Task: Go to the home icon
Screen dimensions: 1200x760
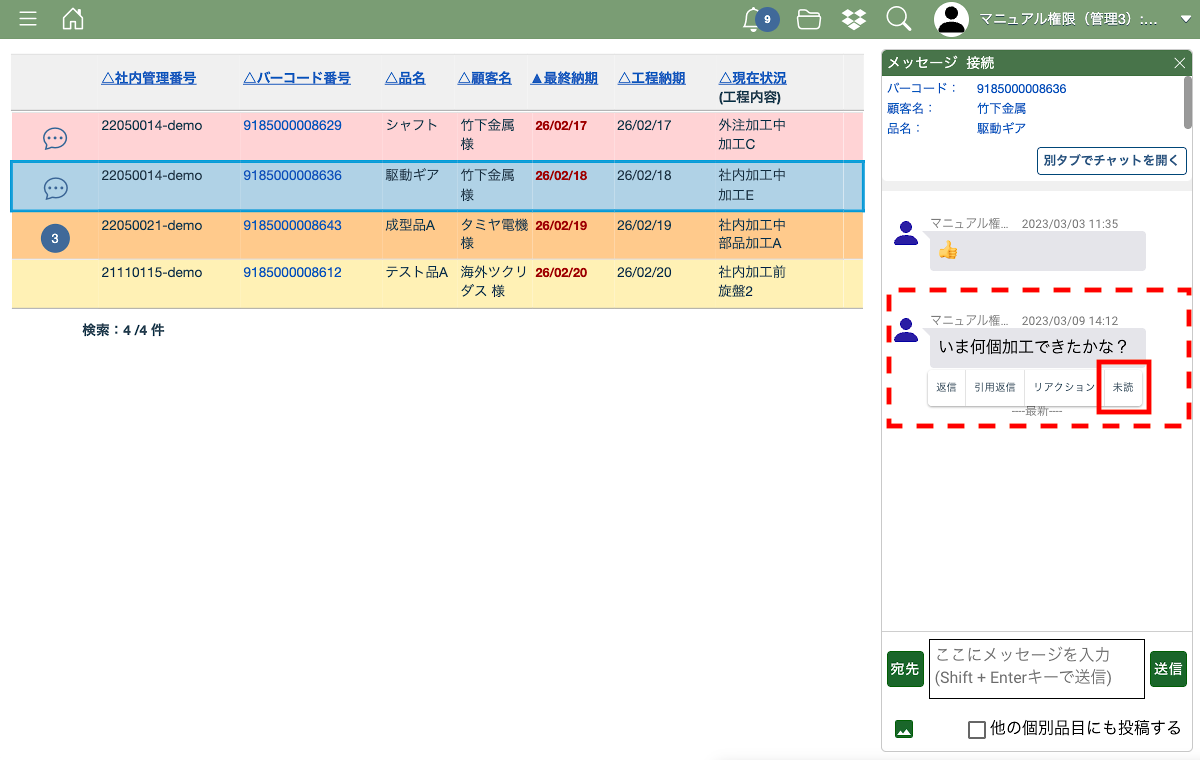Action: (x=73, y=19)
